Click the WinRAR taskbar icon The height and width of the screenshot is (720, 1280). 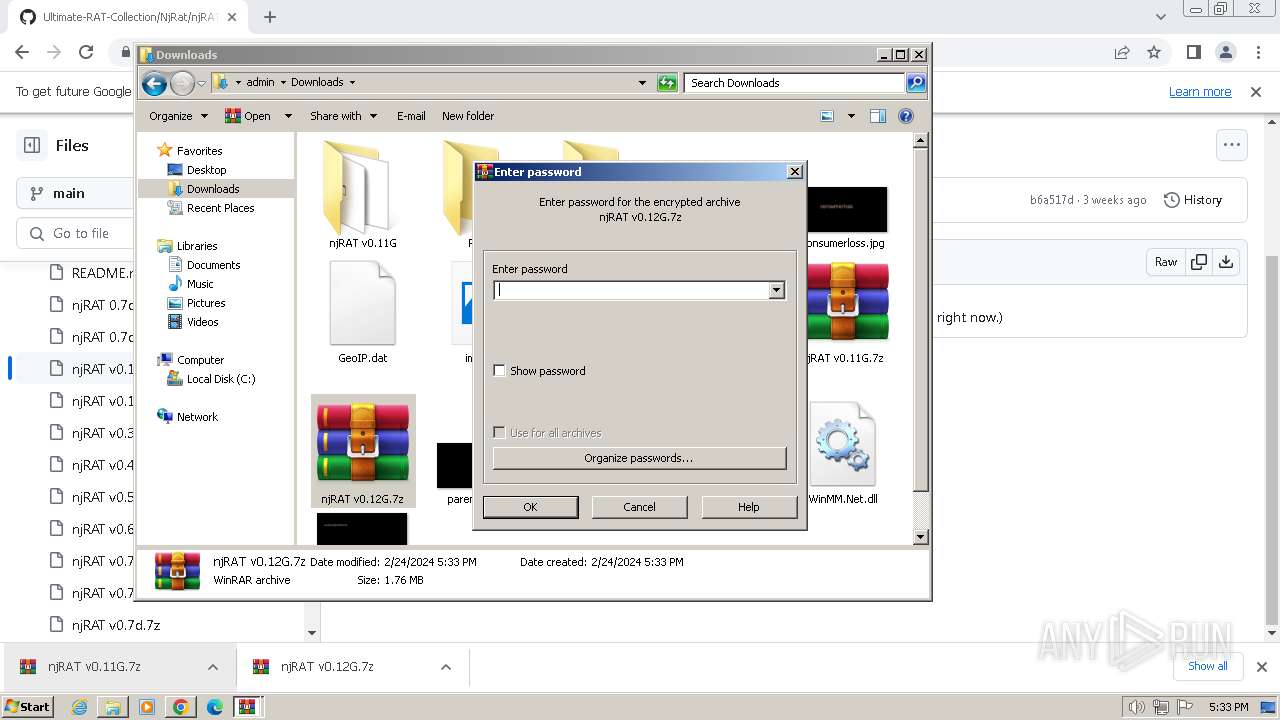point(247,707)
